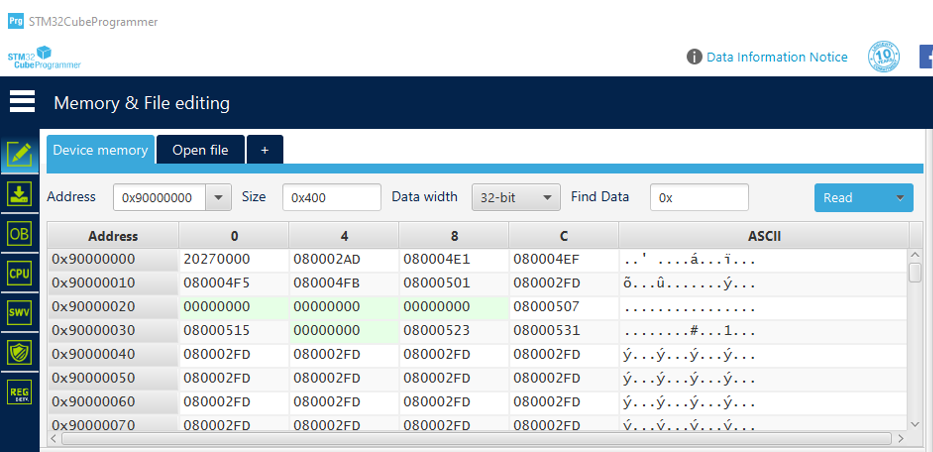Viewport: 933px width, 452px height.
Task: Open the security shield icon
Action: (x=20, y=352)
